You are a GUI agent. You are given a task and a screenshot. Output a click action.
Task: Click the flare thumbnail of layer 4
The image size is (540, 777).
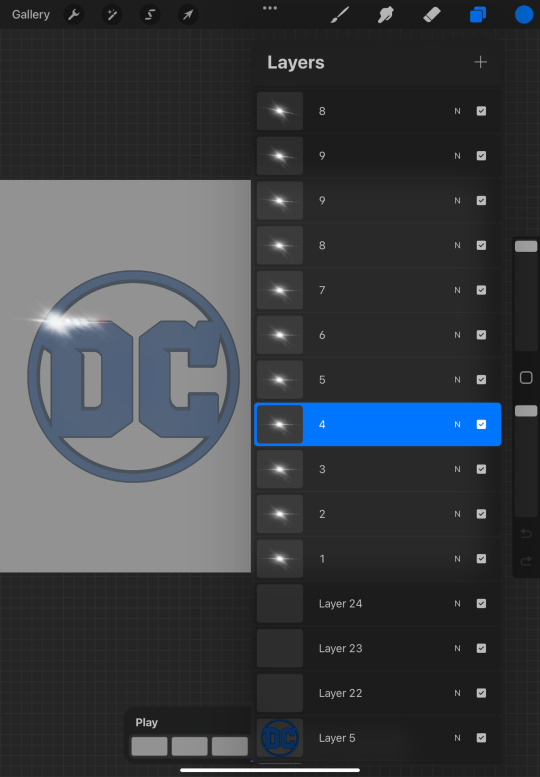click(x=280, y=424)
